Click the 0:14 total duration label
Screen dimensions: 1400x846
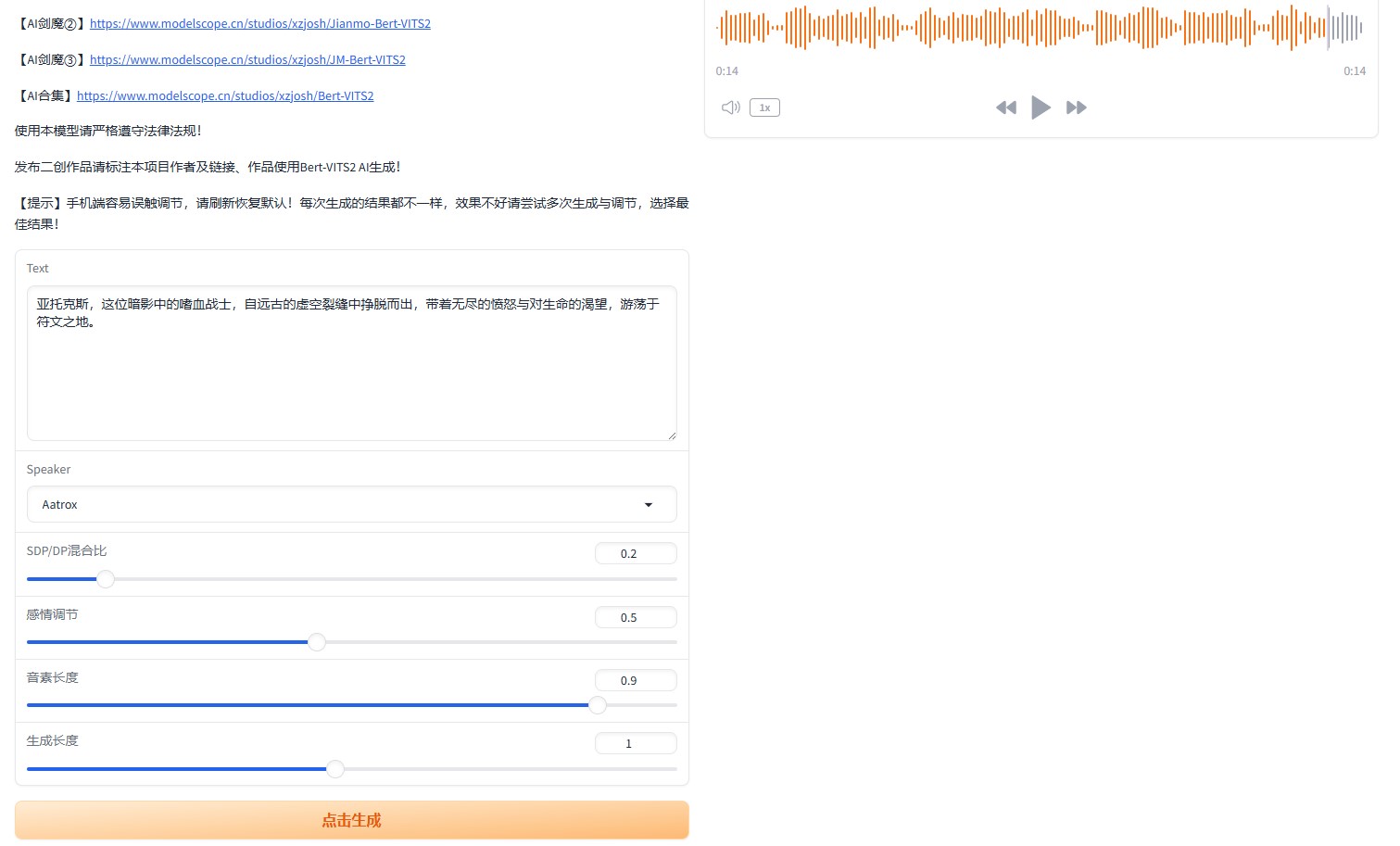click(1355, 71)
